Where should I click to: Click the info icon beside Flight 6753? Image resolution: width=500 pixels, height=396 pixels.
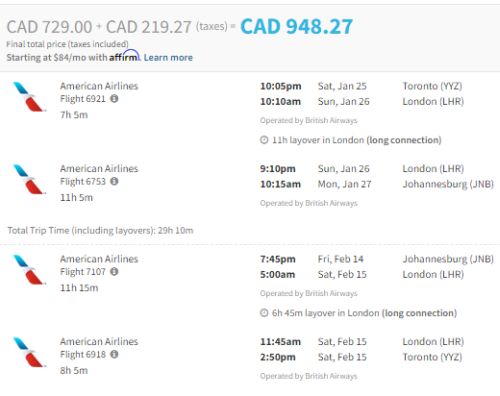click(x=114, y=181)
